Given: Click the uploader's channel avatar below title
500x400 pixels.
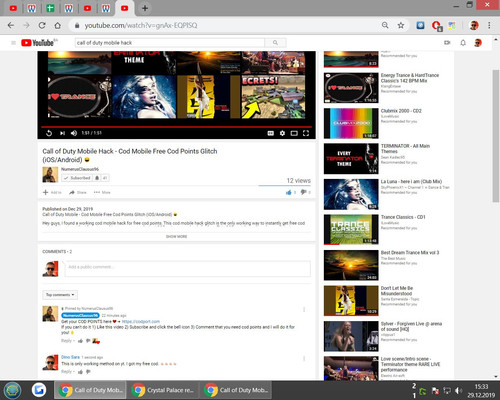Looking at the screenshot, I should tap(50, 175).
